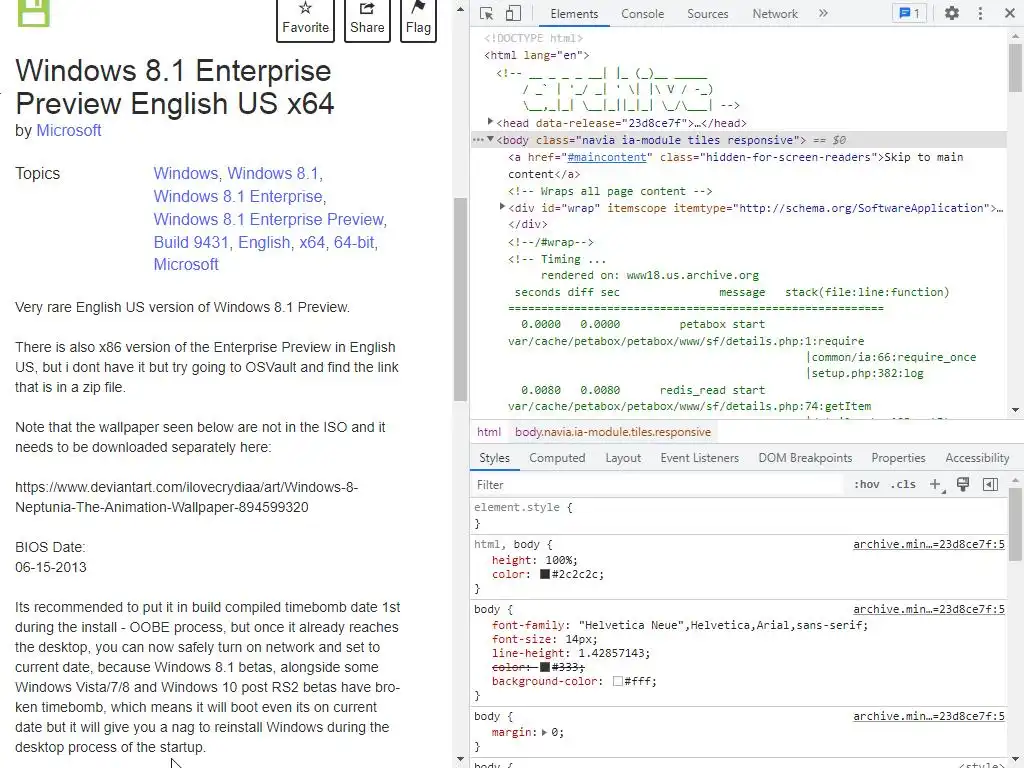Toggle the :hov element state panel

point(867,485)
